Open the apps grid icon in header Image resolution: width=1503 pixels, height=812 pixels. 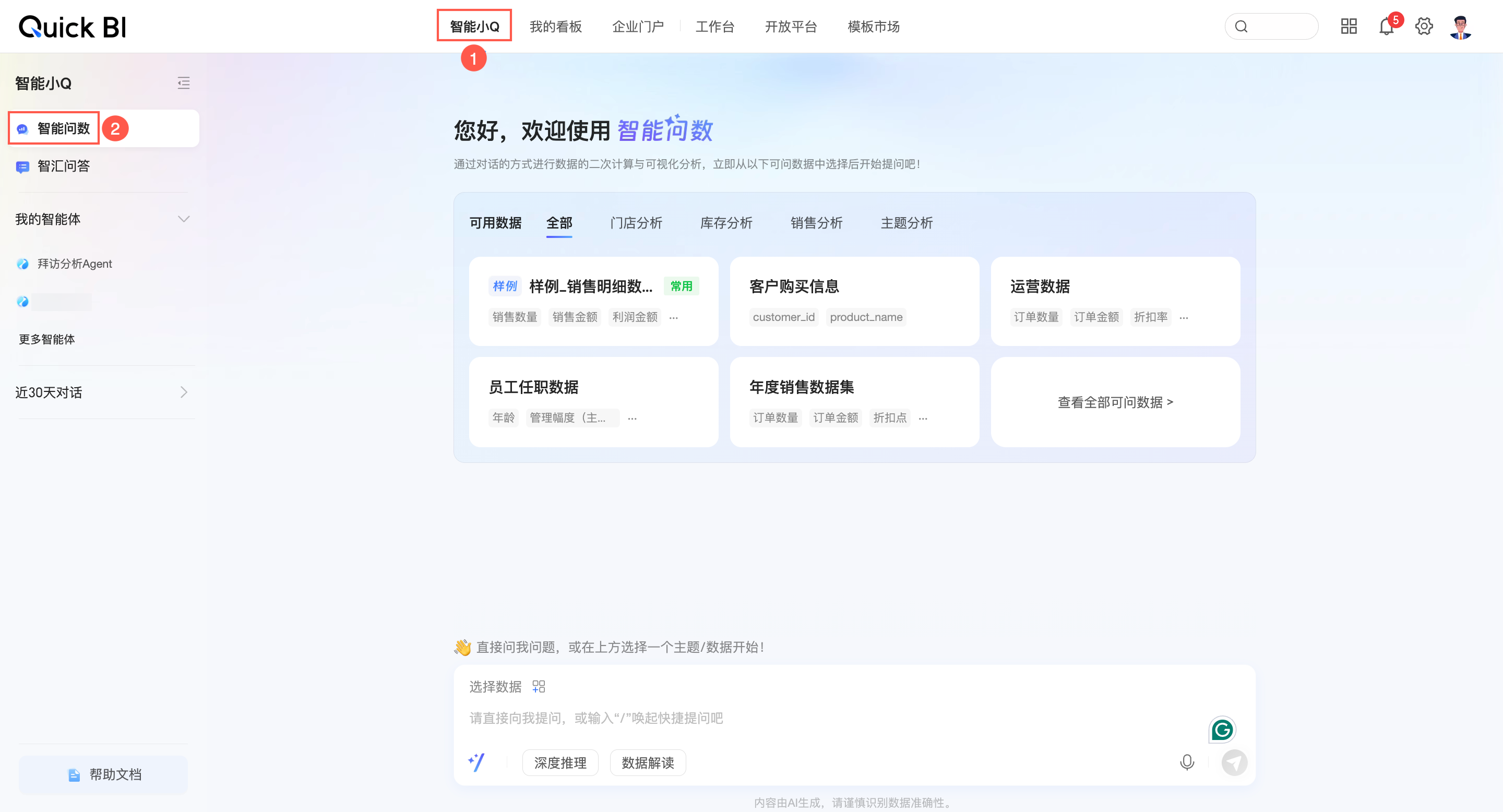(x=1349, y=26)
